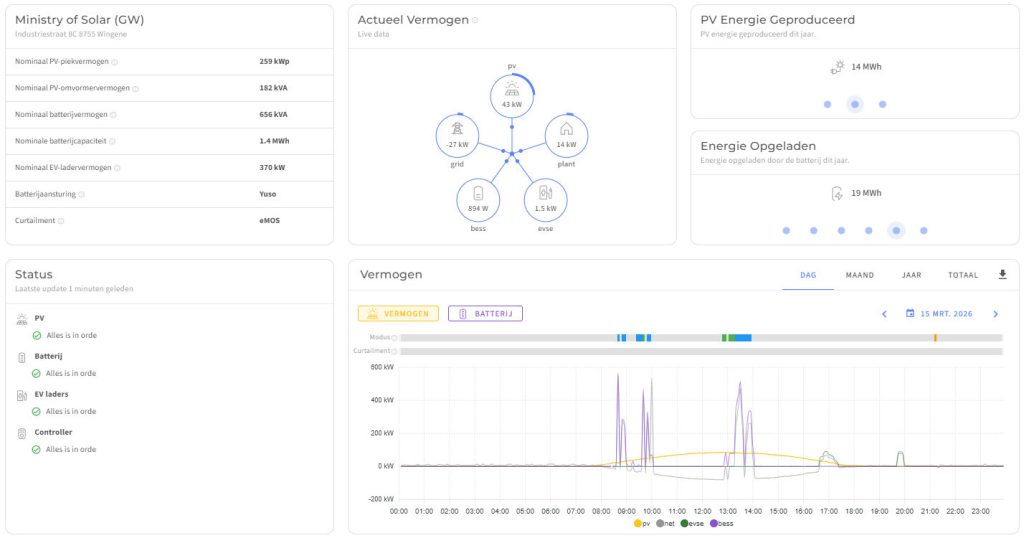The width and height of the screenshot is (1024, 538).
Task: Click info icon beside Batterijaansturing
Action: [82, 195]
